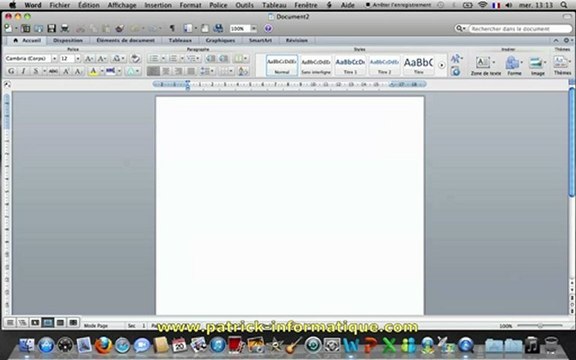This screenshot has height=360, width=576.
Task: Click the Save floppy disk icon
Action: (51, 28)
